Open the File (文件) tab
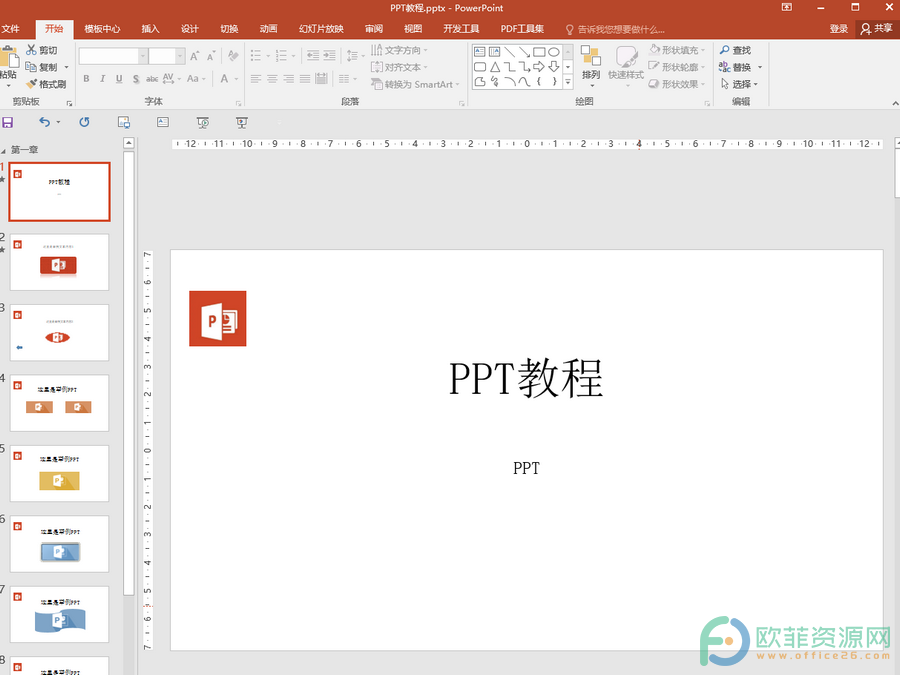 coord(10,29)
